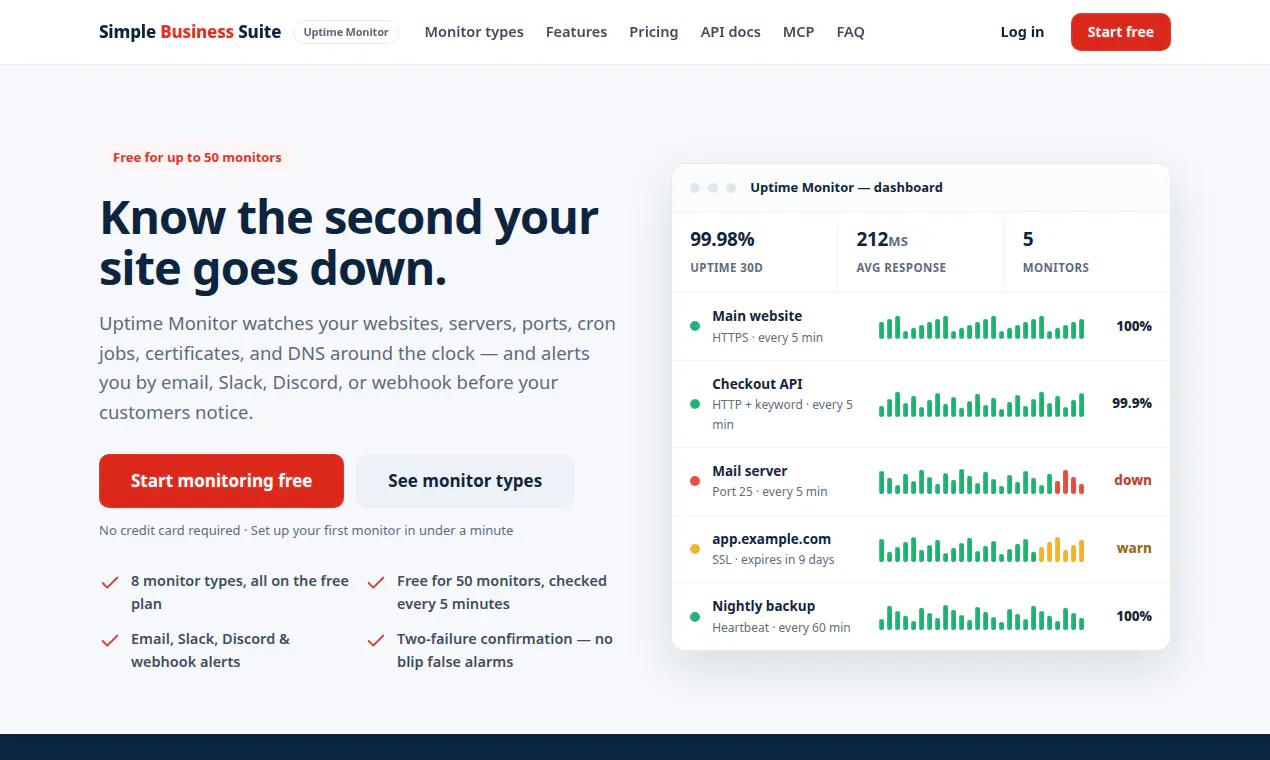Click the app.example.com uptime bar chart
This screenshot has height=760, width=1270.
tap(981, 549)
